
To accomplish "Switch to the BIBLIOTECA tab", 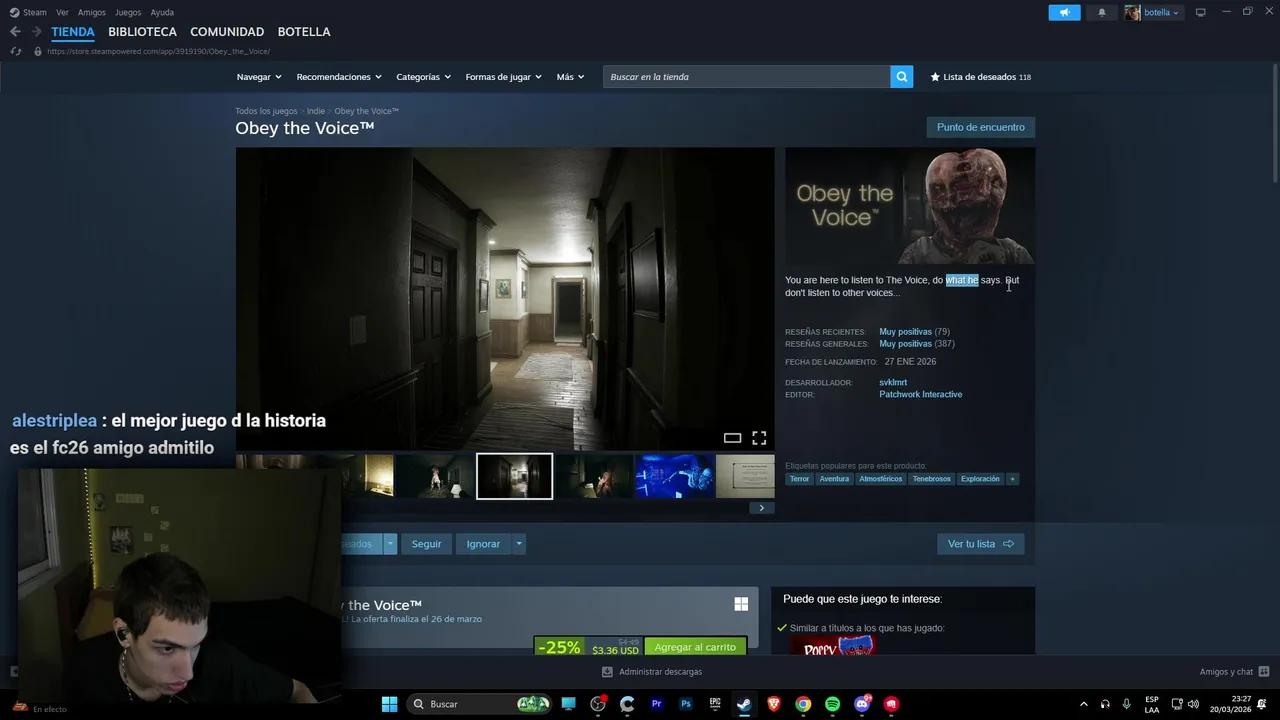I will [142, 32].
